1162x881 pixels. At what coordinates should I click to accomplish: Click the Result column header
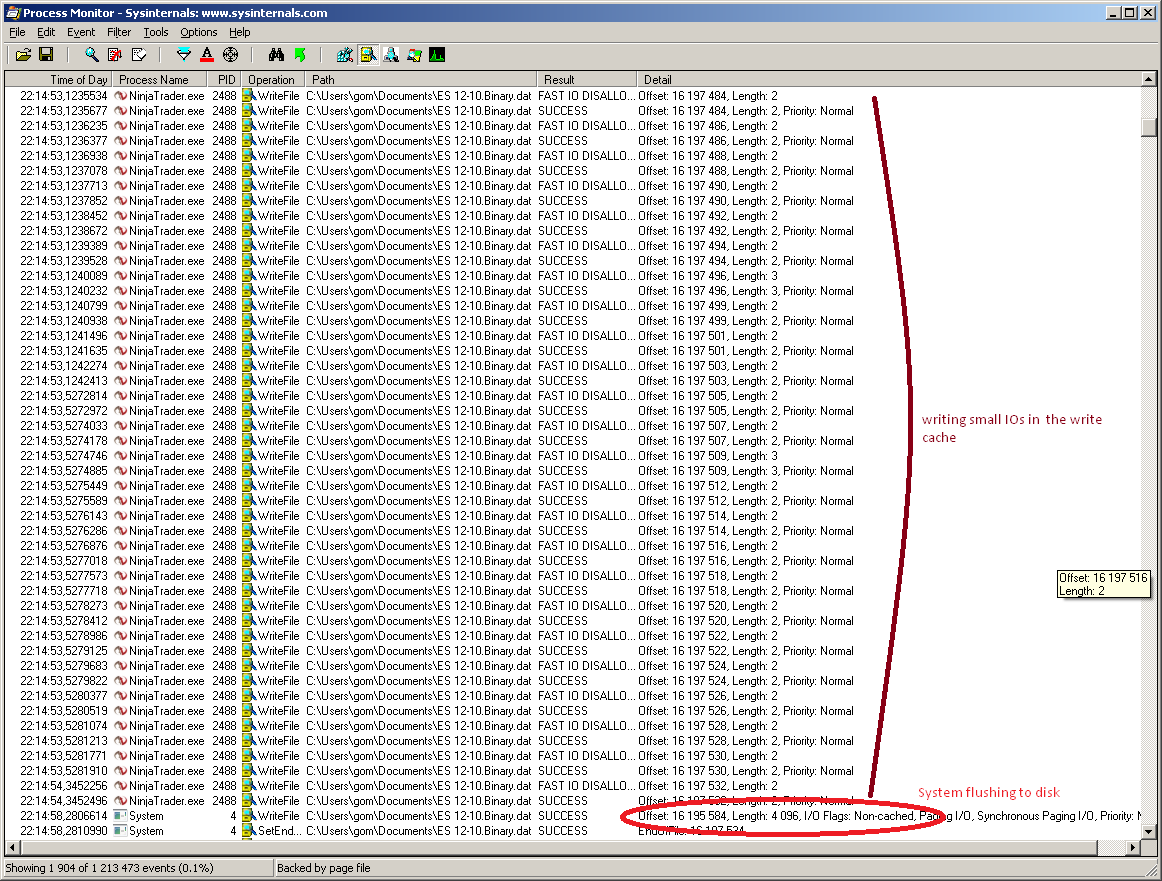tap(586, 80)
